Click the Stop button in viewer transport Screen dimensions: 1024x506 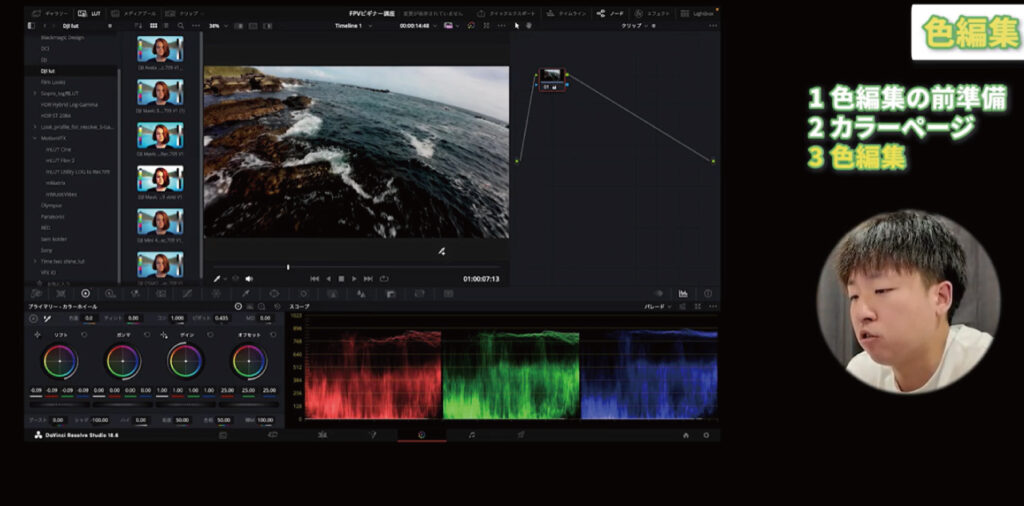[x=341, y=279]
